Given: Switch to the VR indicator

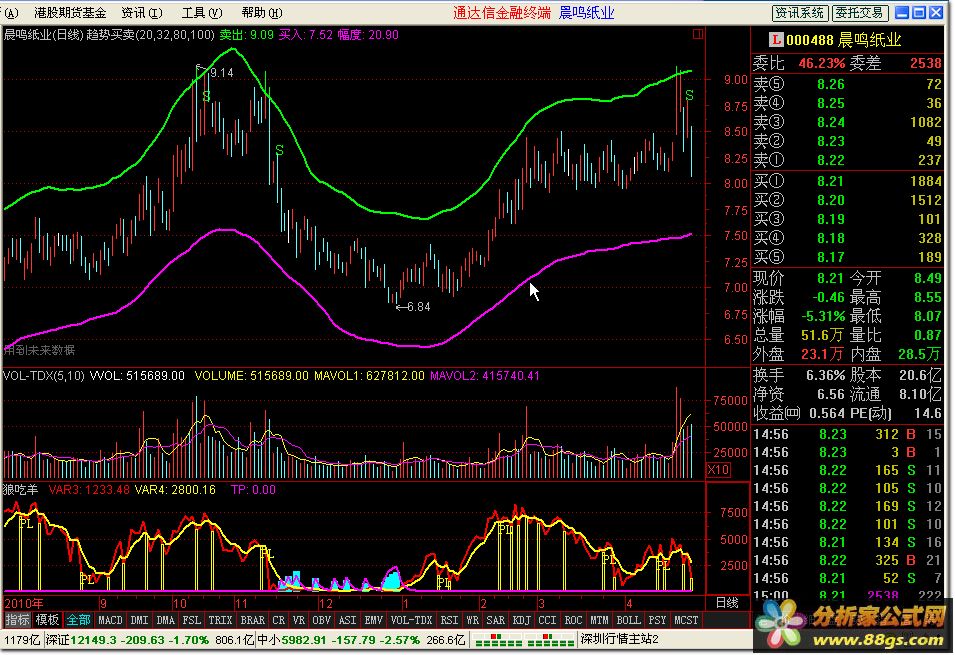Looking at the screenshot, I should click(x=298, y=620).
